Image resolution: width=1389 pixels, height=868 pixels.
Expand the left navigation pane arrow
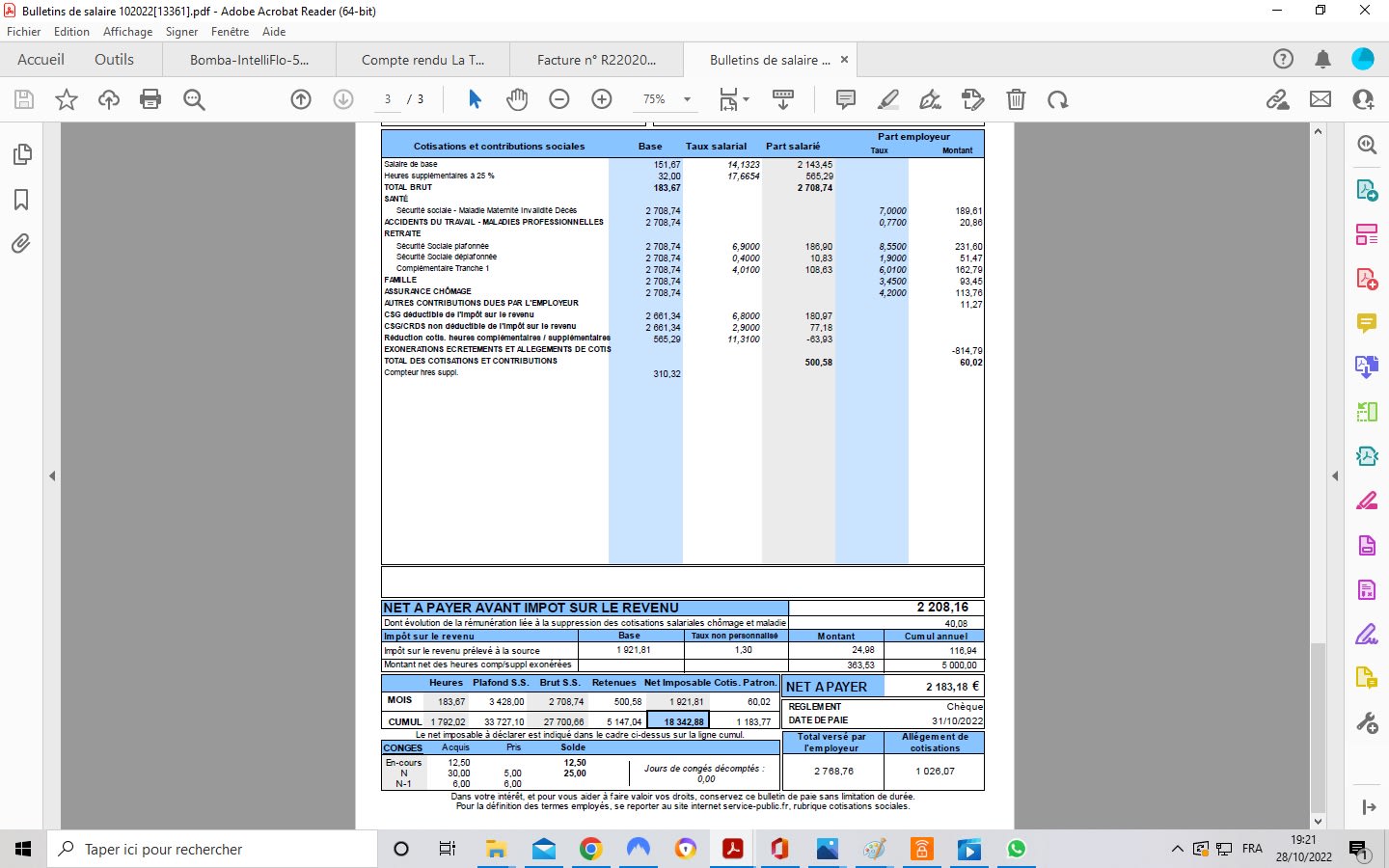point(52,475)
